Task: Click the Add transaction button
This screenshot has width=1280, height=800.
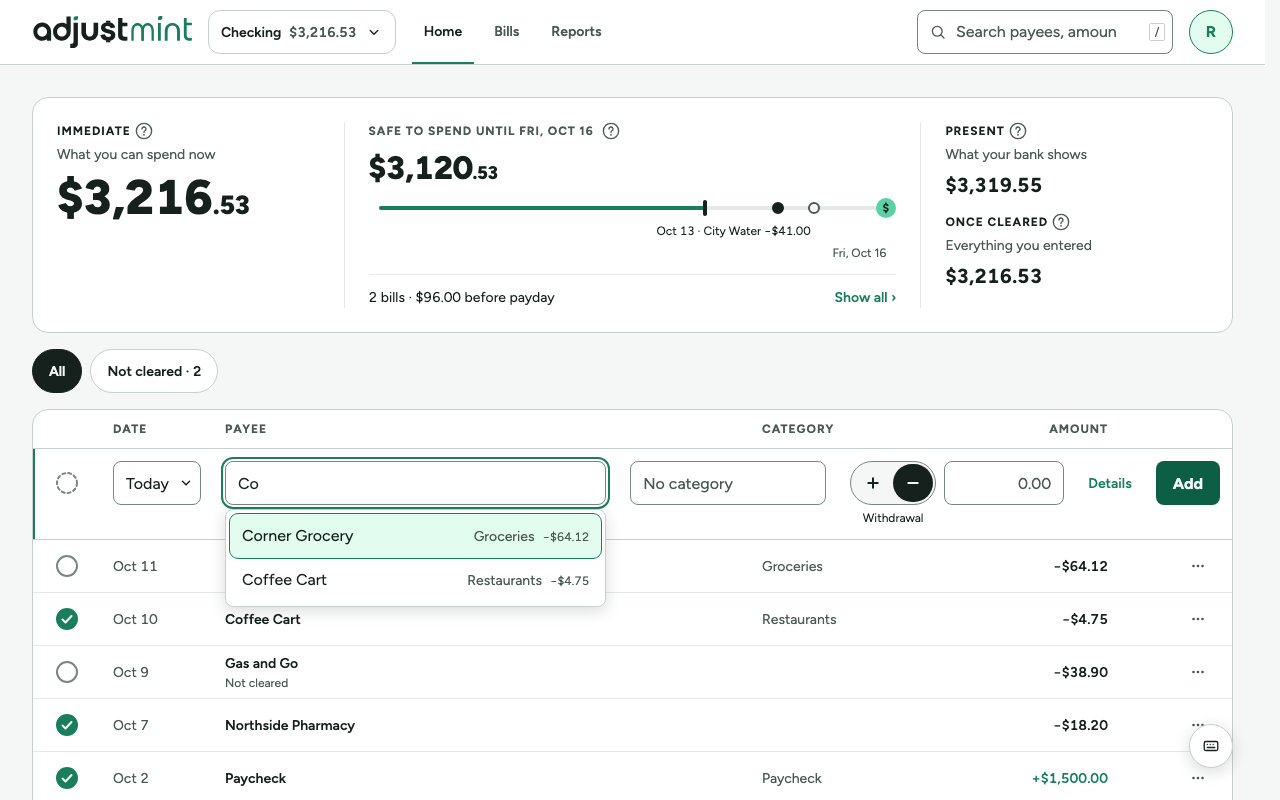Action: click(1188, 483)
